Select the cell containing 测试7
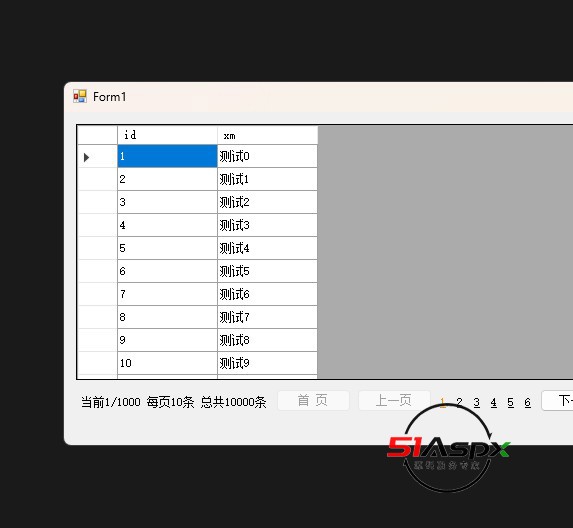573x528 pixels. 267,317
